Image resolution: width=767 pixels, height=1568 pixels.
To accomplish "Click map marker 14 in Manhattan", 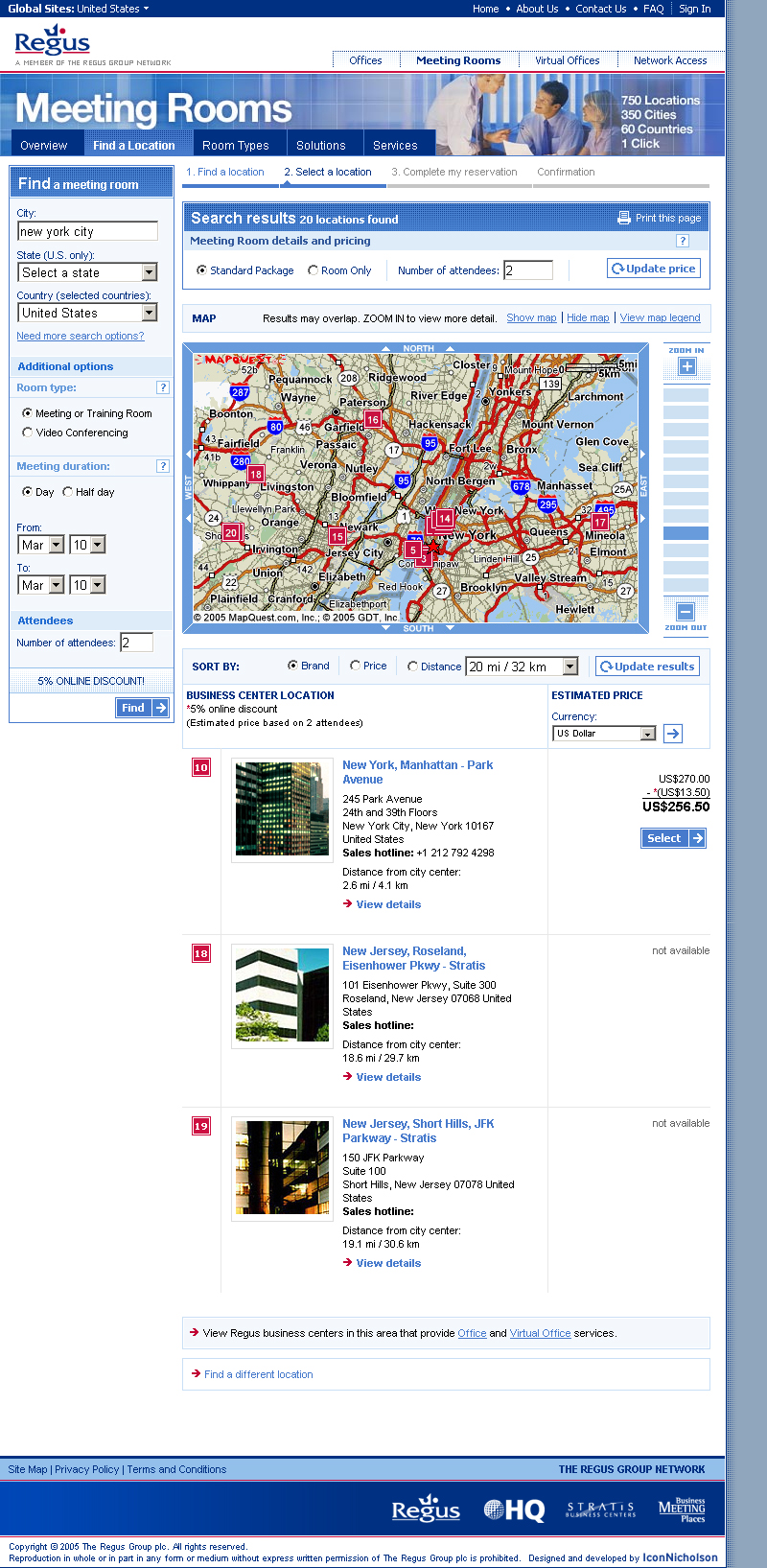I will coord(445,518).
